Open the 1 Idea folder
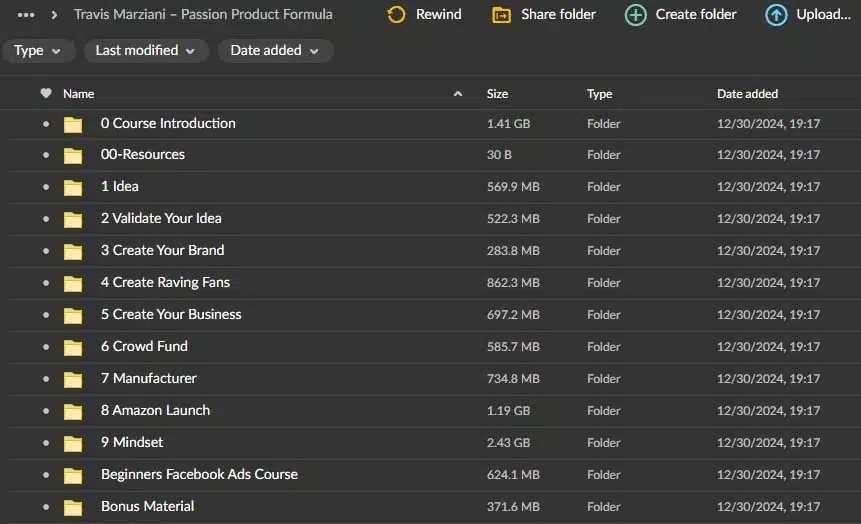Screen dimensions: 861x524 point(120,187)
